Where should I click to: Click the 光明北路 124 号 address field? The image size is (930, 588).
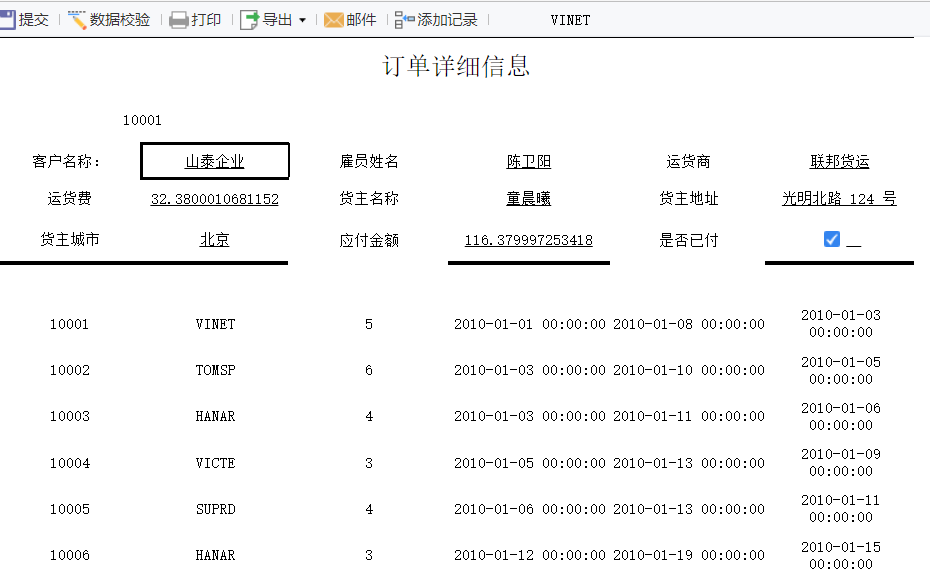[839, 198]
